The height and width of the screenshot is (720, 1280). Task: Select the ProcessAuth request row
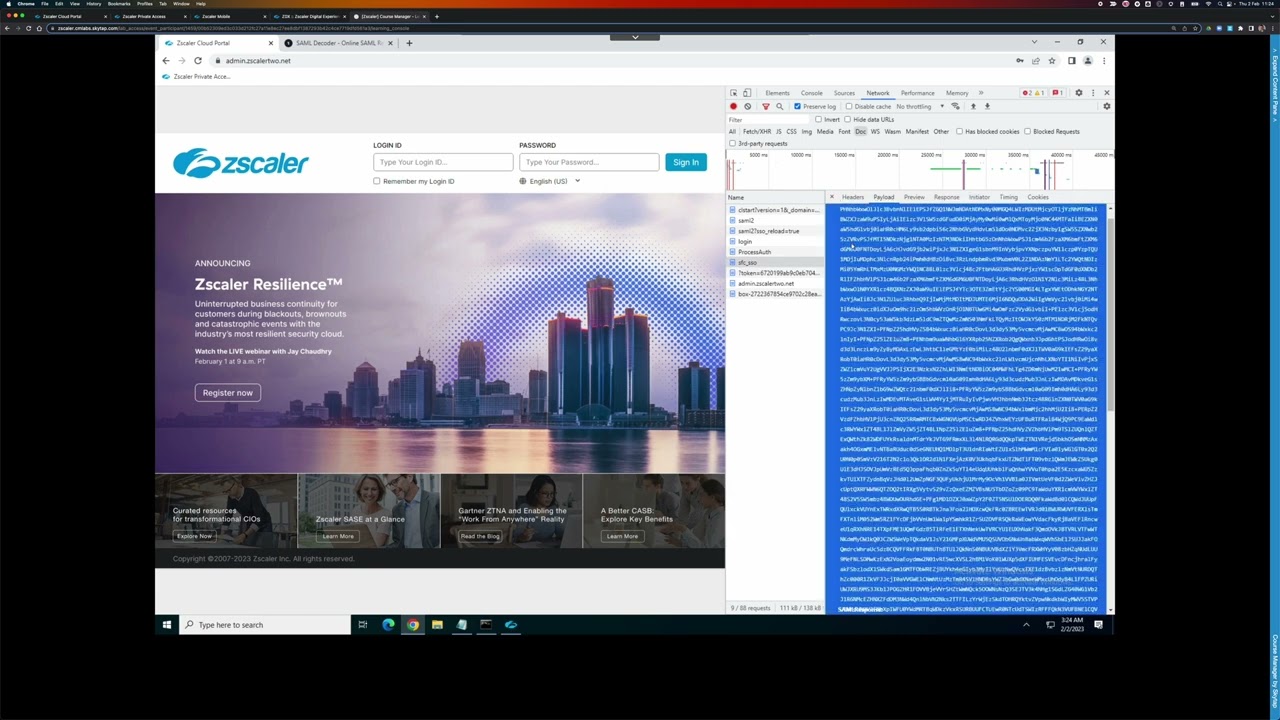coord(775,252)
